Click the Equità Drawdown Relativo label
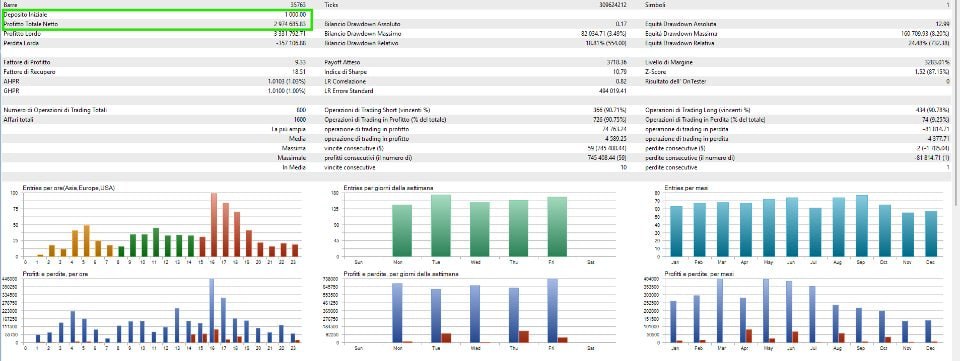Image resolution: width=960 pixels, height=361 pixels. pos(680,43)
